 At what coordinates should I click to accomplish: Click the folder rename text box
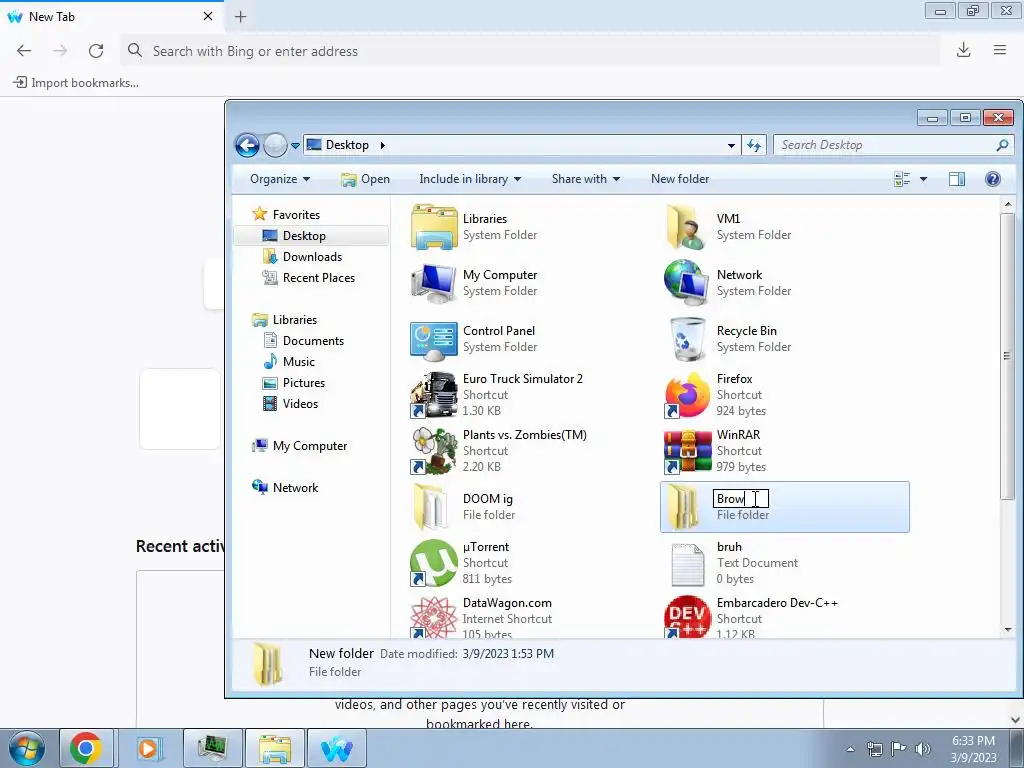point(741,499)
